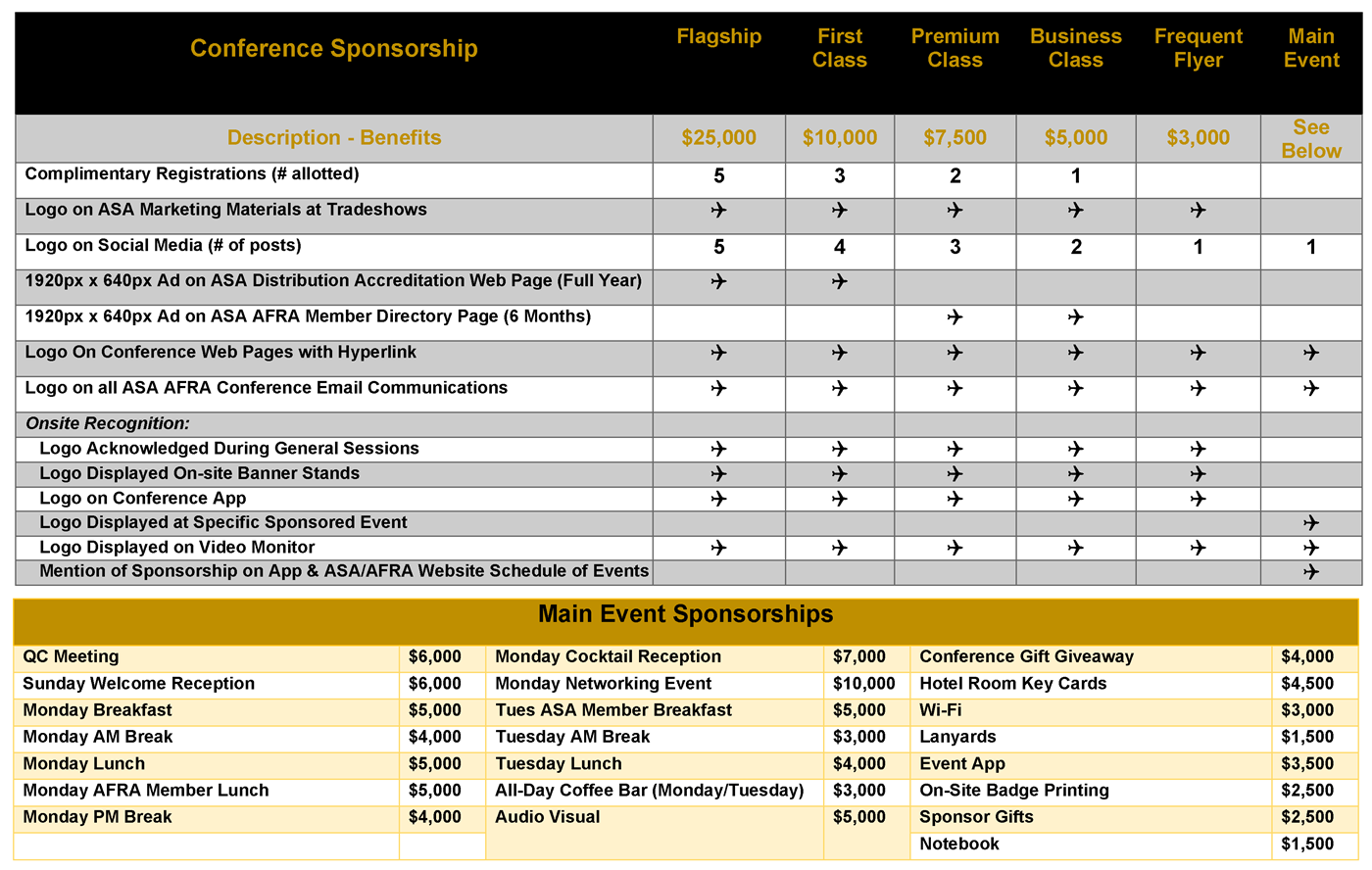Image resolution: width=1372 pixels, height=870 pixels.
Task: Click Main Event airplane in Schedule of Events row
Action: [x=1310, y=572]
